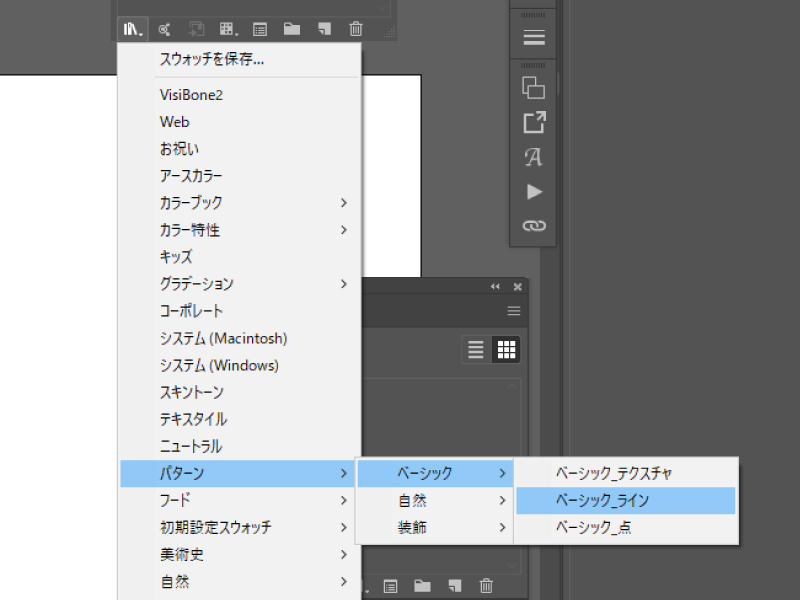800x600 pixels.
Task: Open the Character Styles panel icon
Action: (533, 157)
